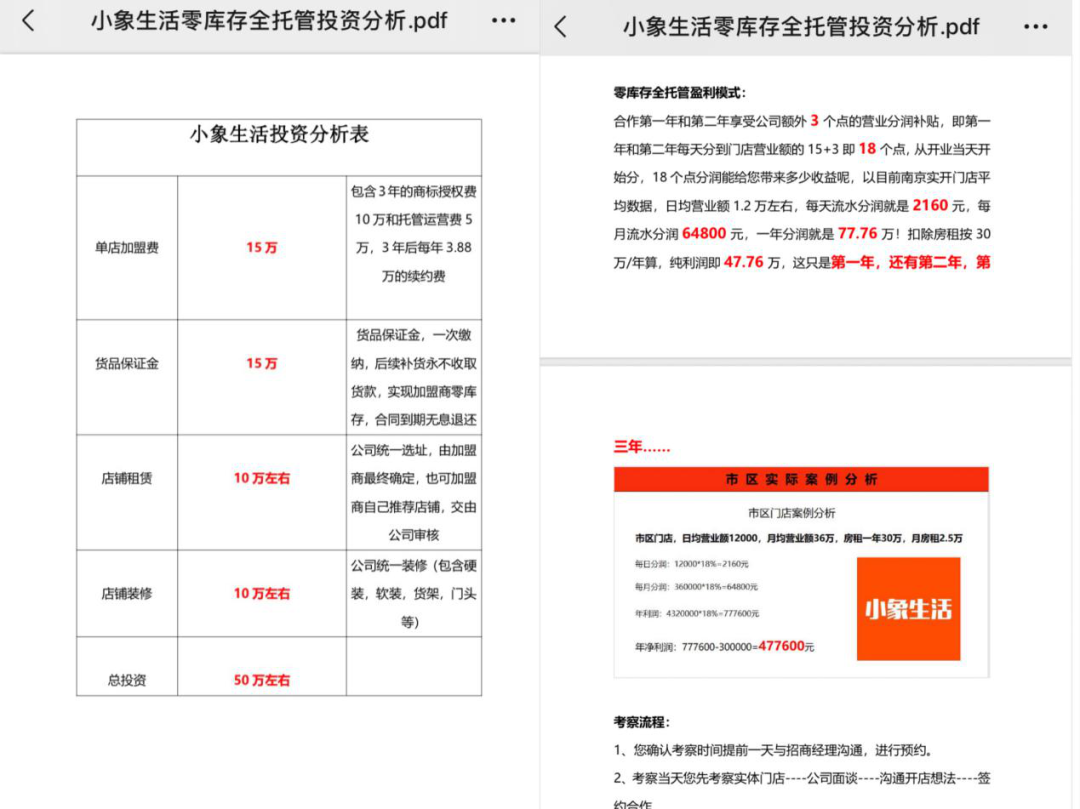Open the more options menu on the left
Screen dimensions: 1080x809
pos(503,20)
